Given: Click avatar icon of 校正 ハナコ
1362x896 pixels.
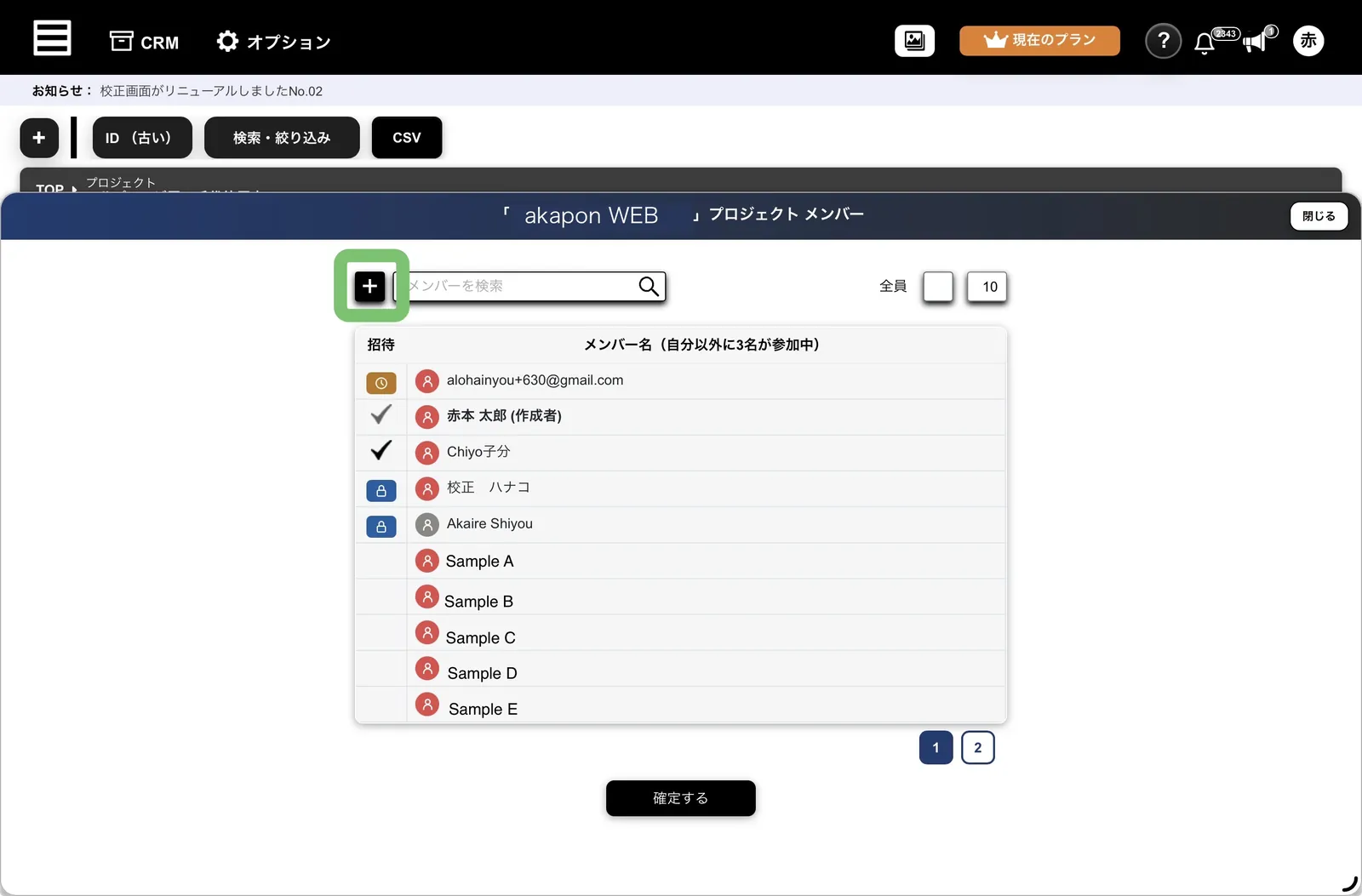Looking at the screenshot, I should pos(427,488).
